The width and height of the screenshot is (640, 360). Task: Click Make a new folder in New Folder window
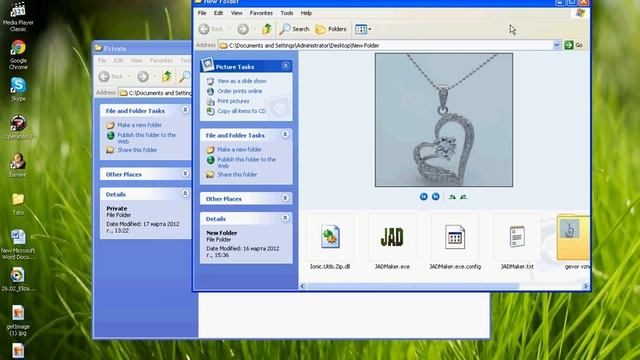[x=240, y=149]
